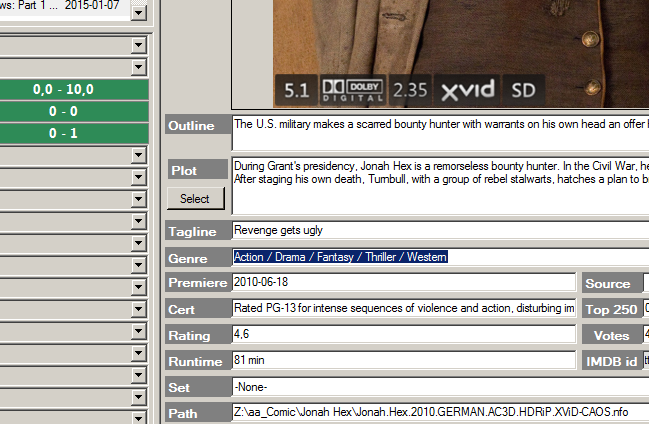
Task: Click the Dolby Digital logo
Action: coord(353,90)
